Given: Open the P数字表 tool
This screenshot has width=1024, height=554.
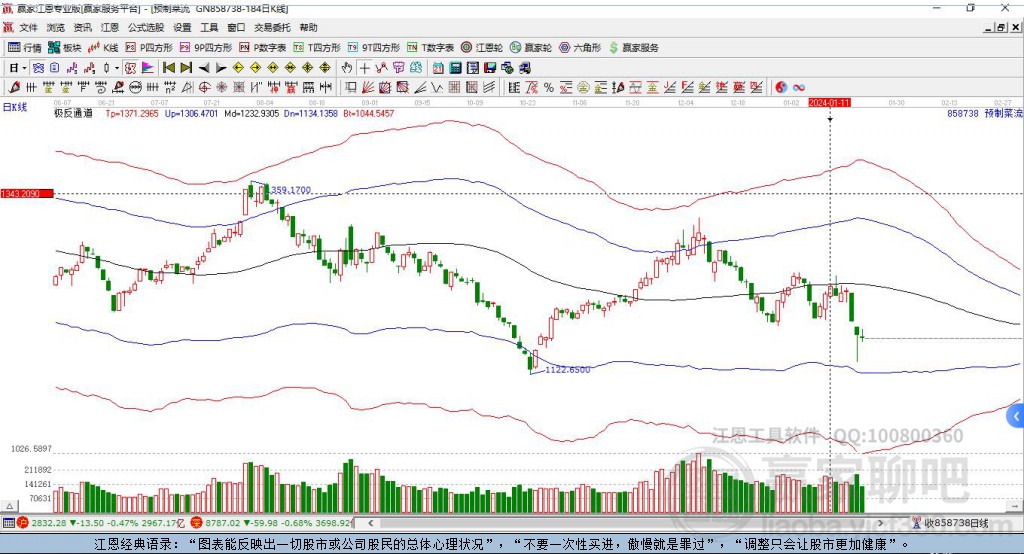Looking at the screenshot, I should [x=263, y=48].
